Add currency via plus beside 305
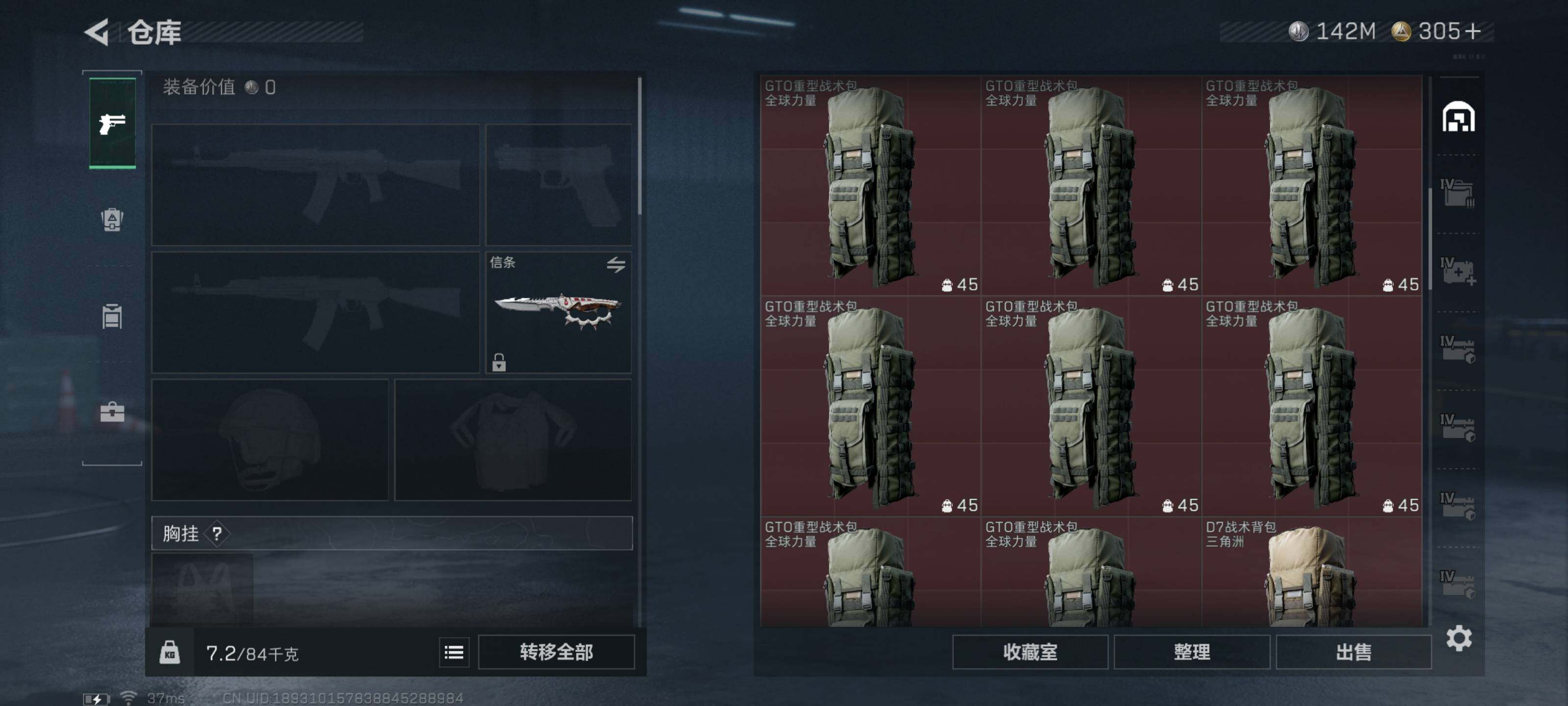This screenshot has height=706, width=1568. [1473, 31]
